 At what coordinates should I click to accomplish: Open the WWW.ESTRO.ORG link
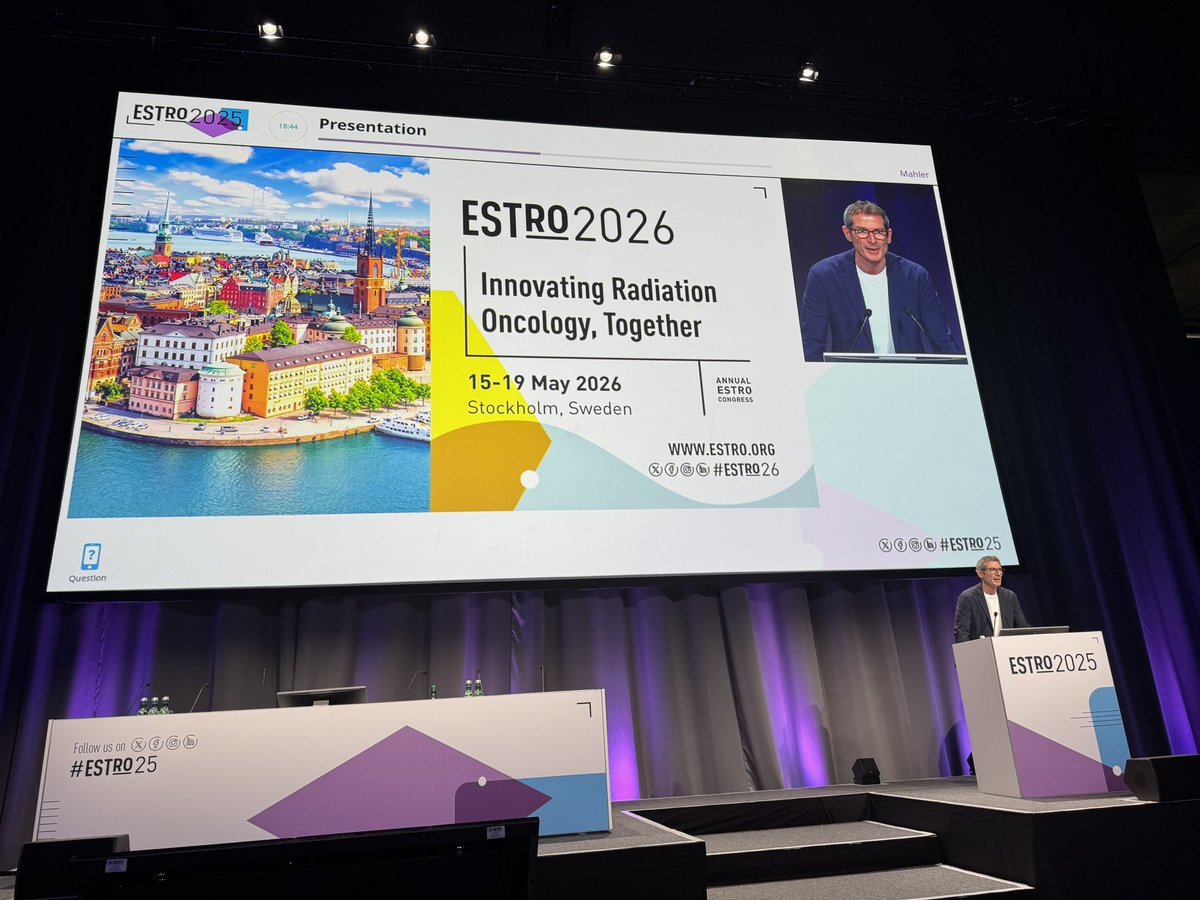pos(721,450)
